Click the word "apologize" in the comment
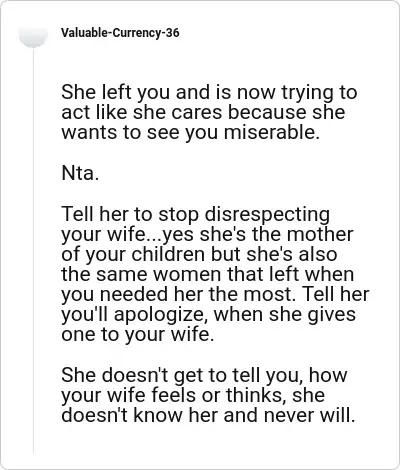This screenshot has height=470, width=400. (159, 315)
